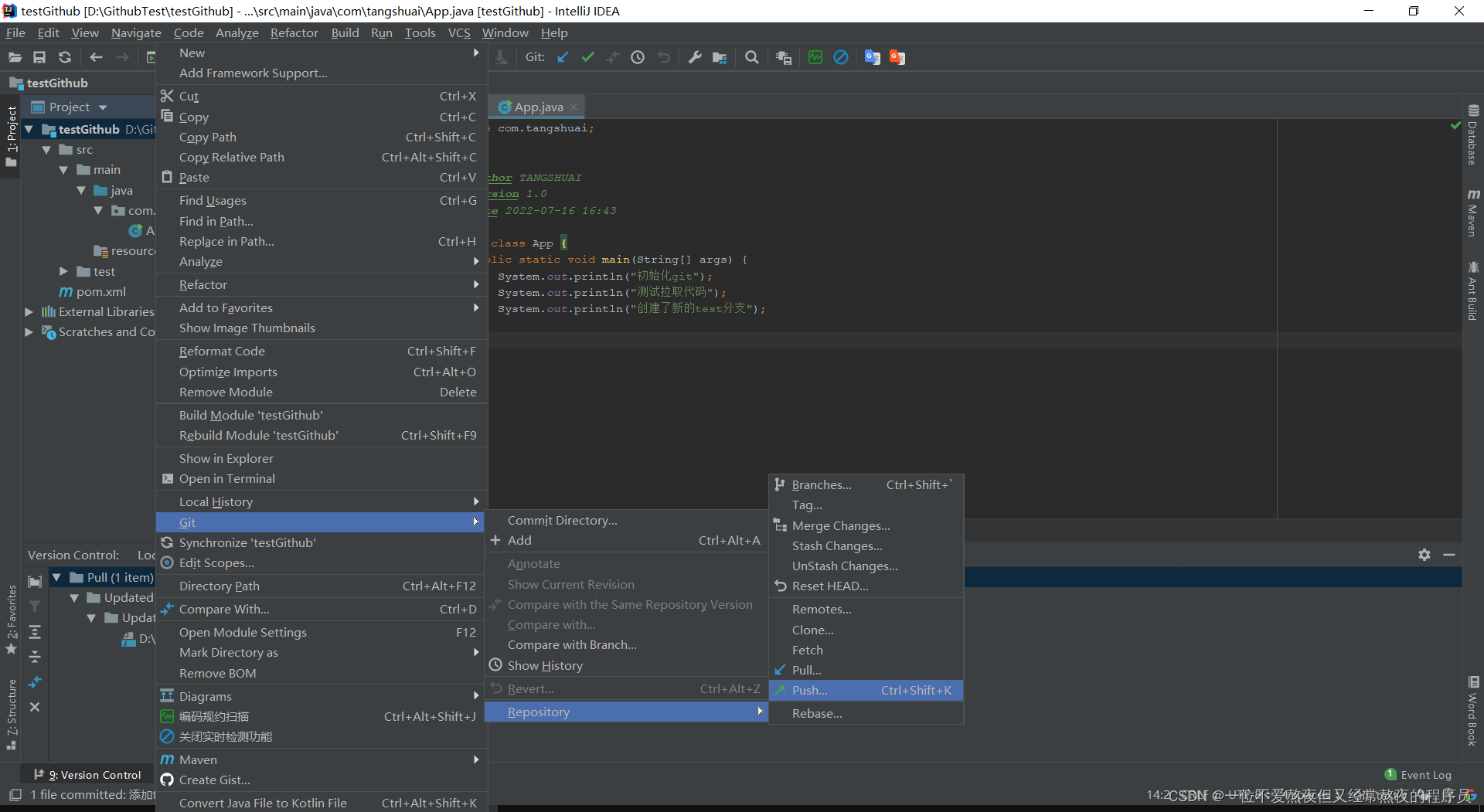Image resolution: width=1484 pixels, height=812 pixels.
Task: Select Branches... in Repository submenu
Action: 866,485
